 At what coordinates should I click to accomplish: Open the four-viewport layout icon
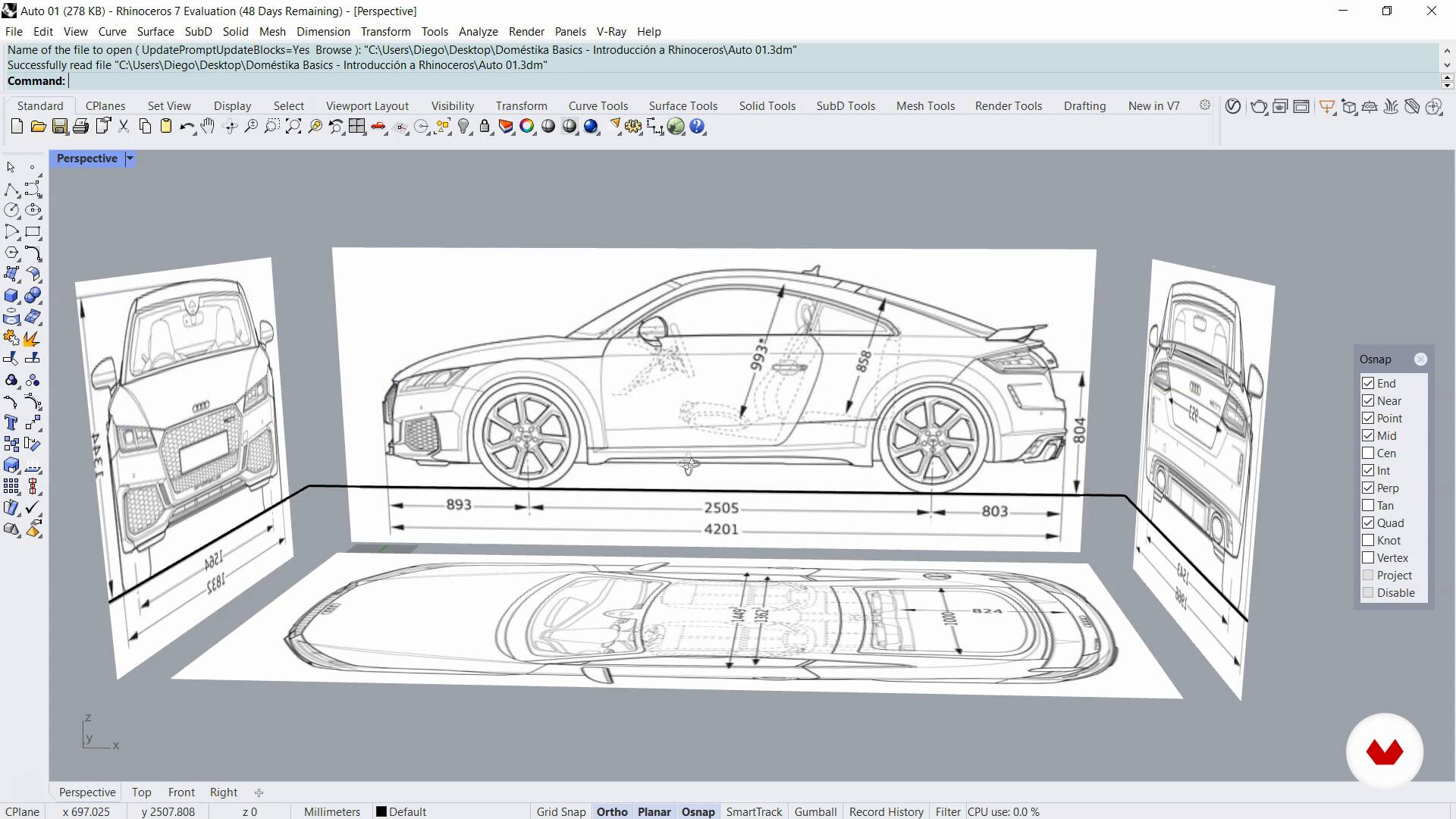click(x=357, y=127)
